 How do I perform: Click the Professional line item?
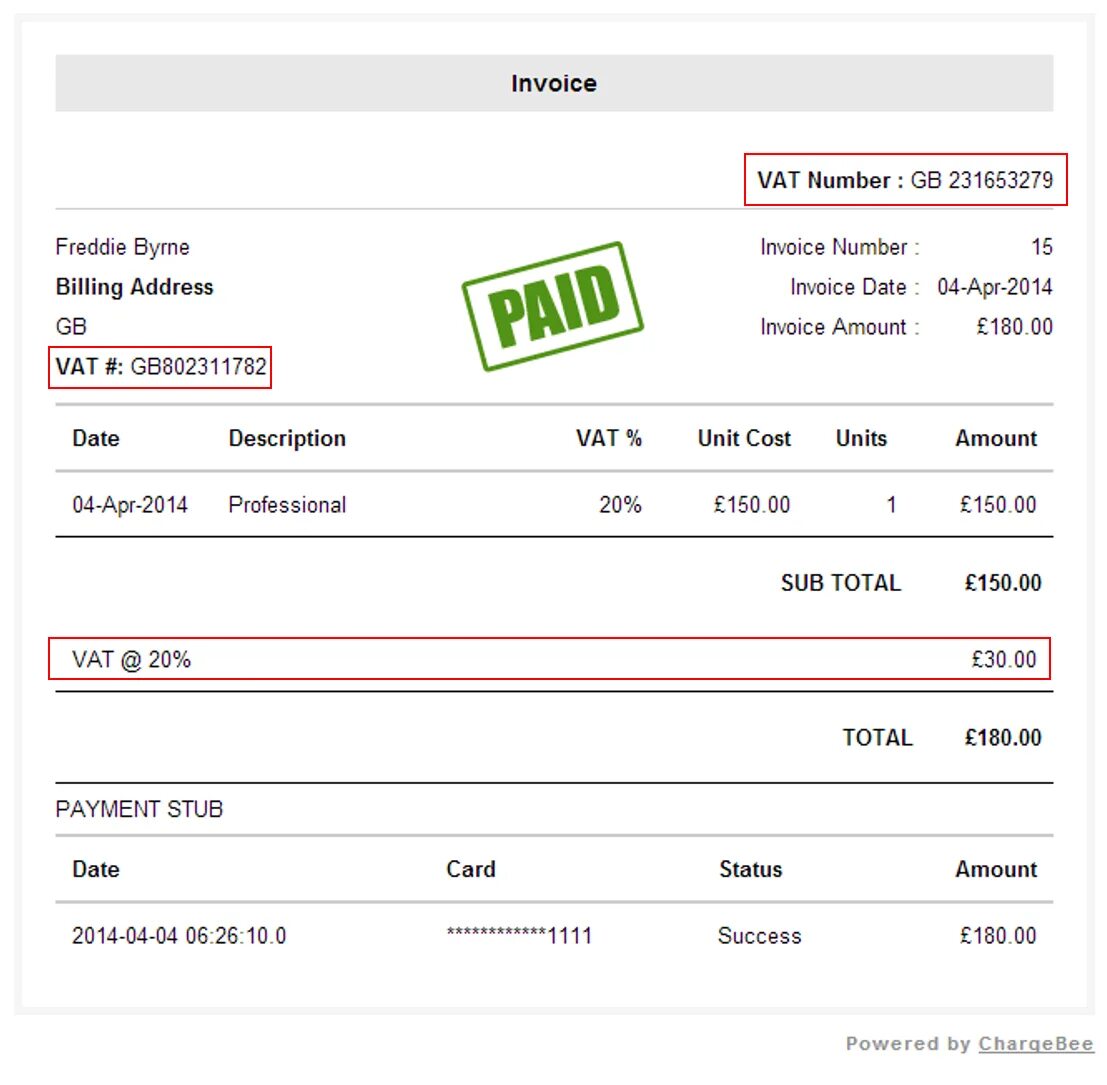287,505
